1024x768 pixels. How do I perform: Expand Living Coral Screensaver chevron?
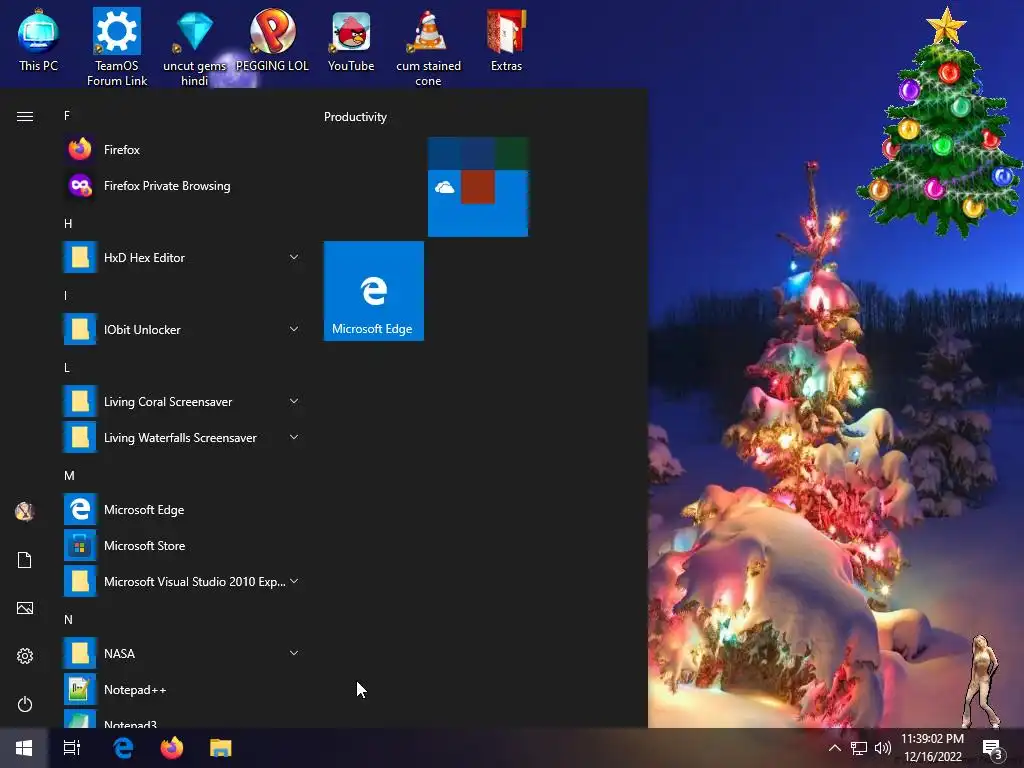click(x=294, y=401)
